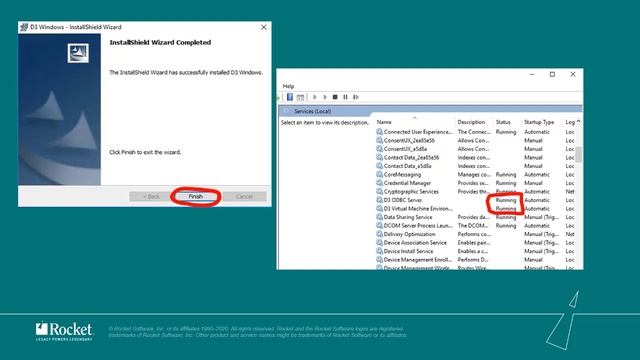Click the play arrow beside the action pane icon

pos(315,97)
